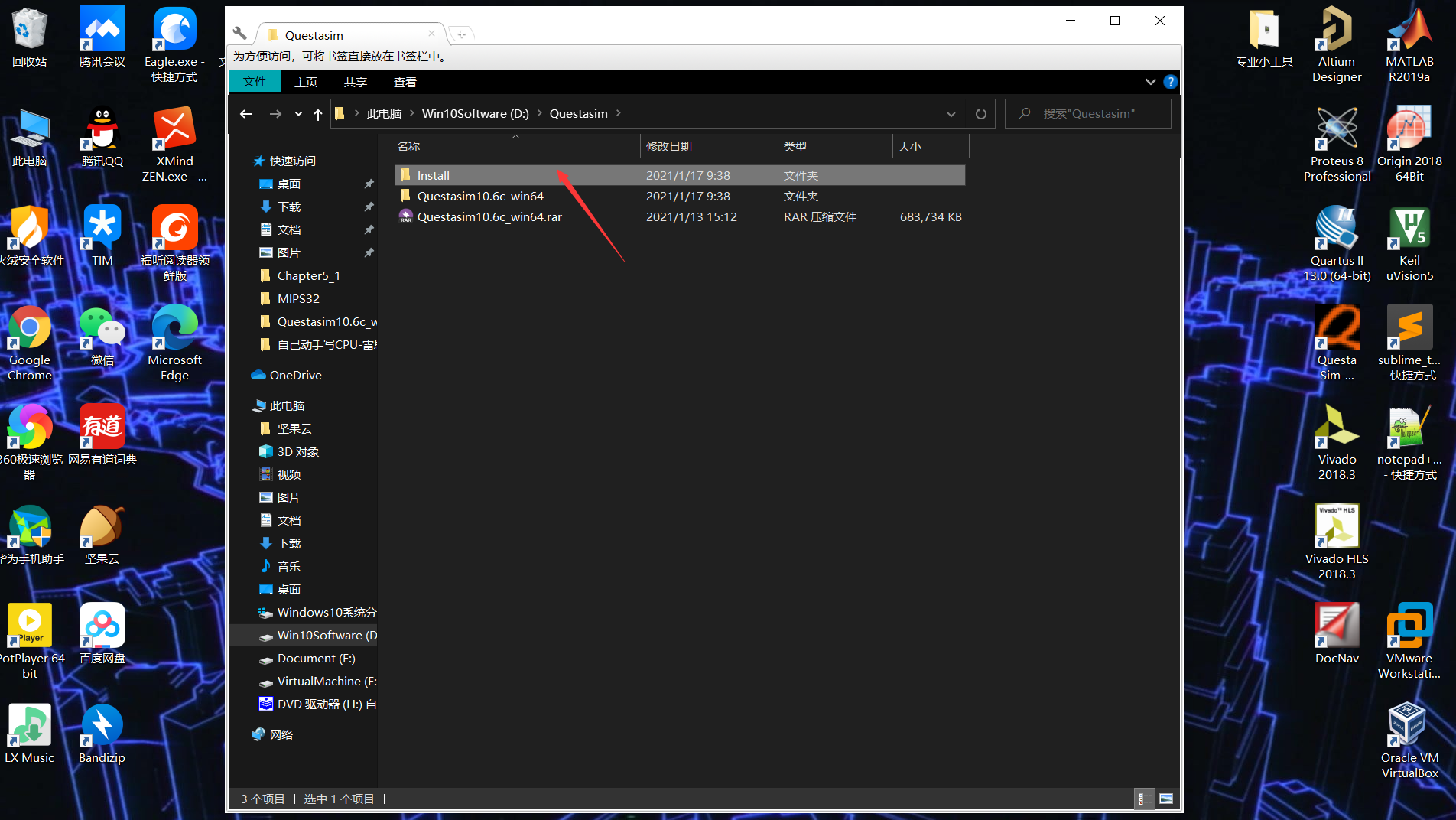Unpin 下载 from quick access
1456x820 pixels.
point(369,207)
